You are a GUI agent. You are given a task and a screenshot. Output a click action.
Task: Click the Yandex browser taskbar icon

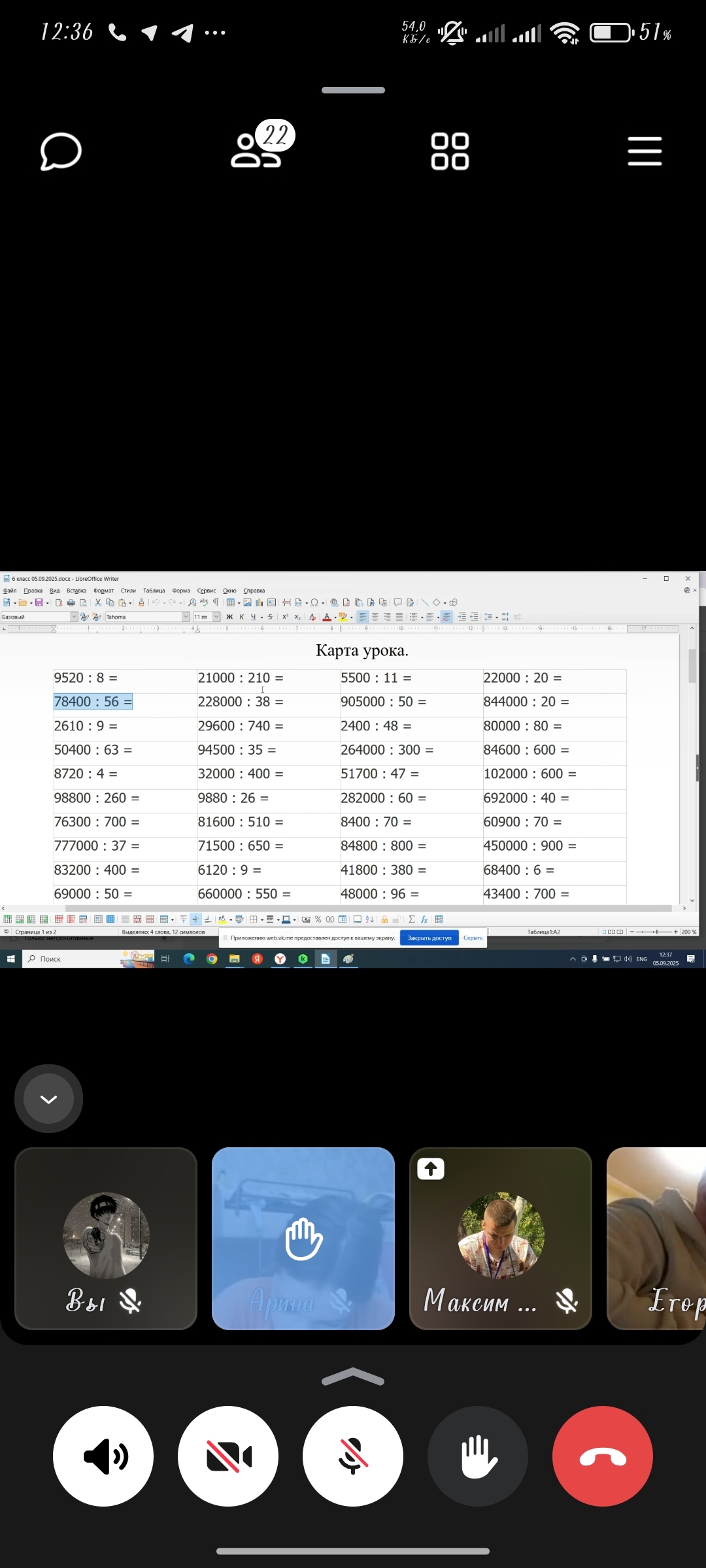click(280, 958)
